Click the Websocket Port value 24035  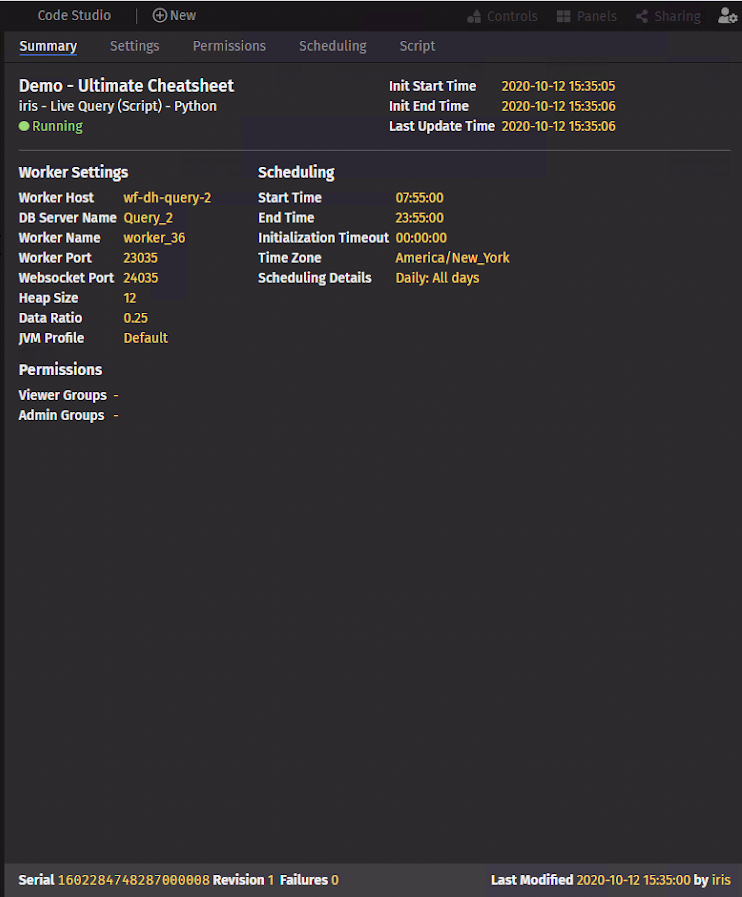140,278
